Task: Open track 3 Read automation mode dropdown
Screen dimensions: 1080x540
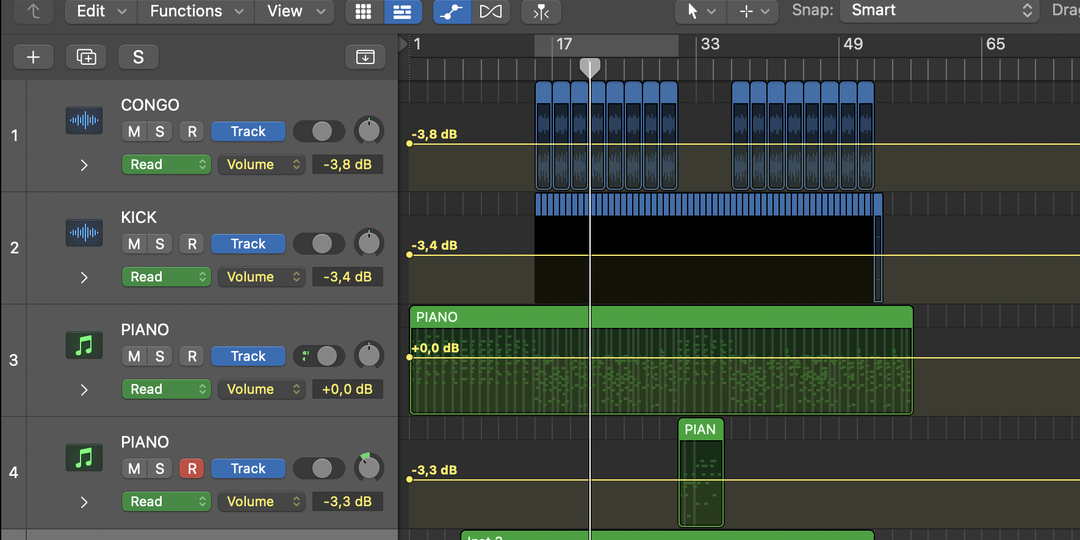Action: [166, 389]
